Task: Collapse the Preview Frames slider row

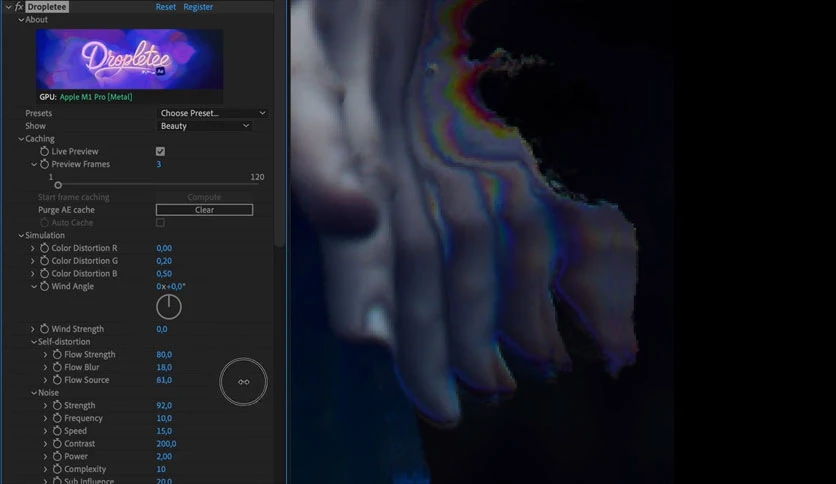Action: tap(34, 164)
